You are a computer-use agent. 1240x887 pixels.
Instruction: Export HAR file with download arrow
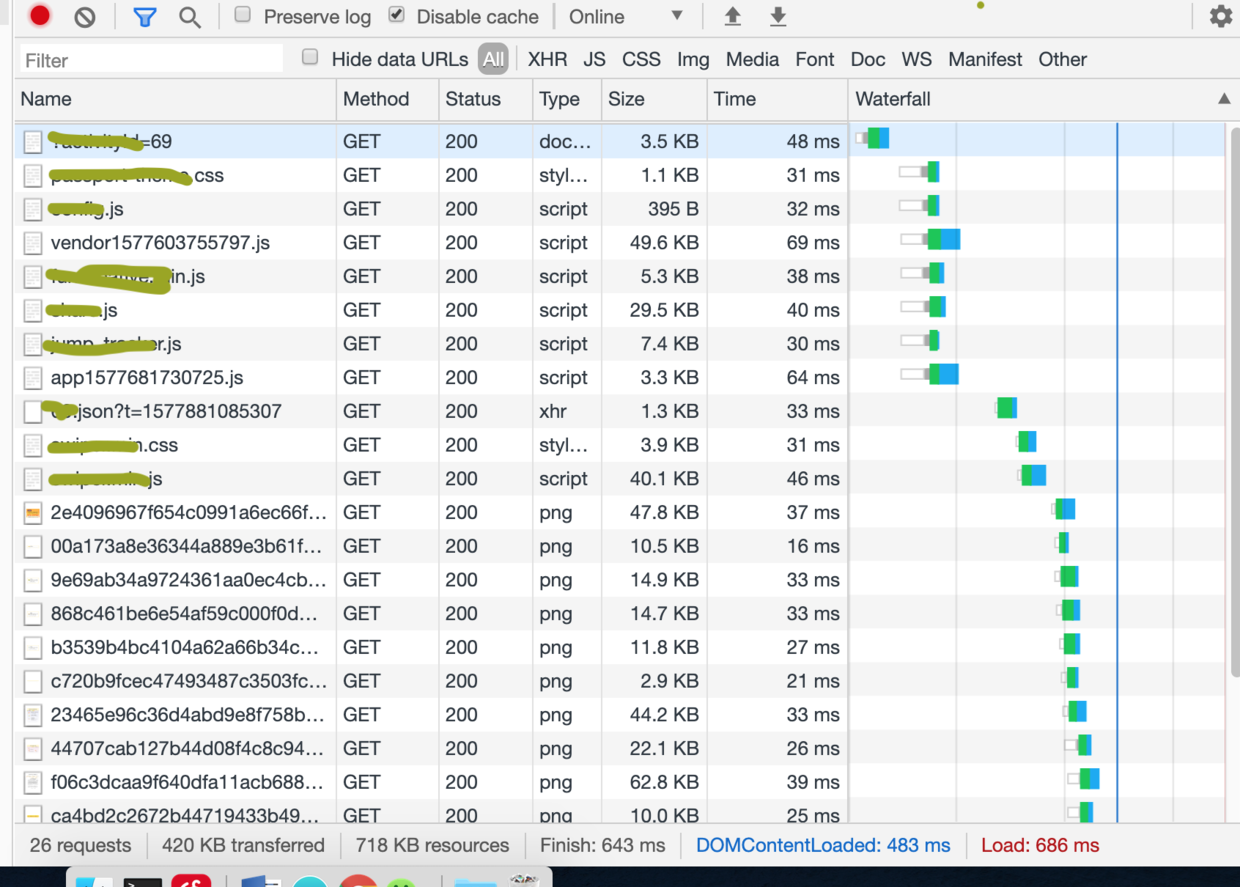click(x=778, y=16)
